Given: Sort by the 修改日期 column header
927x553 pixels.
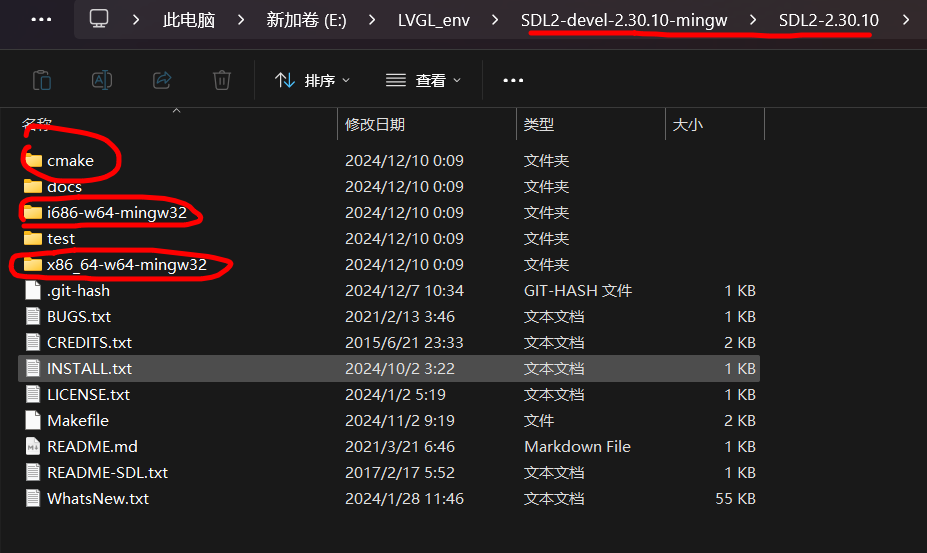Looking at the screenshot, I should [x=375, y=124].
